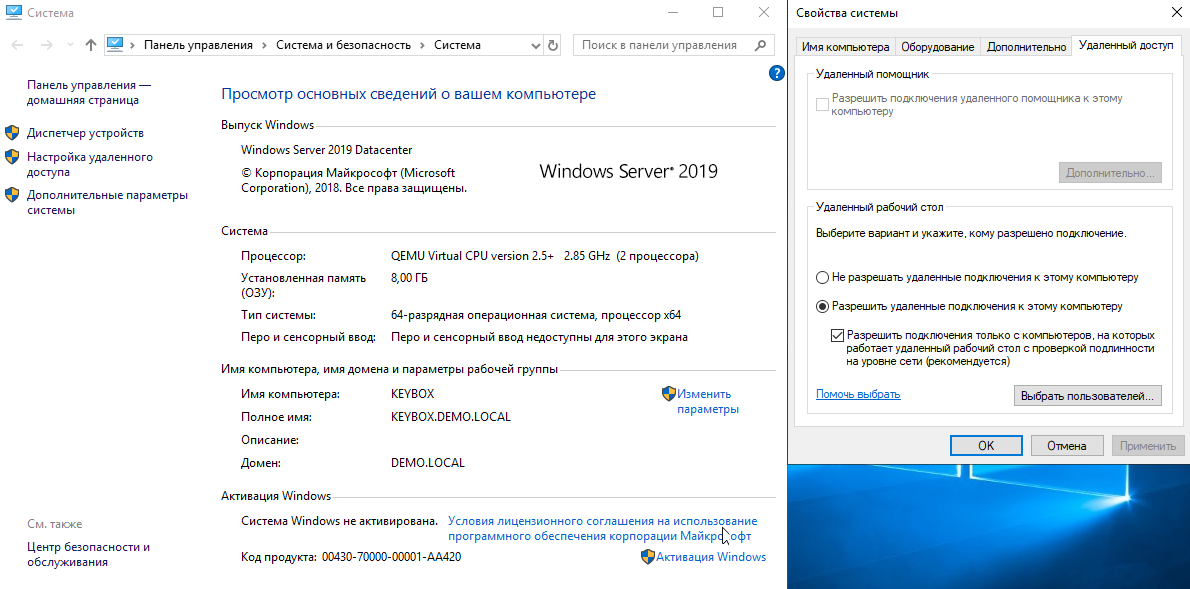
Task: Click the Up arrow navigation icon
Action: (91, 45)
